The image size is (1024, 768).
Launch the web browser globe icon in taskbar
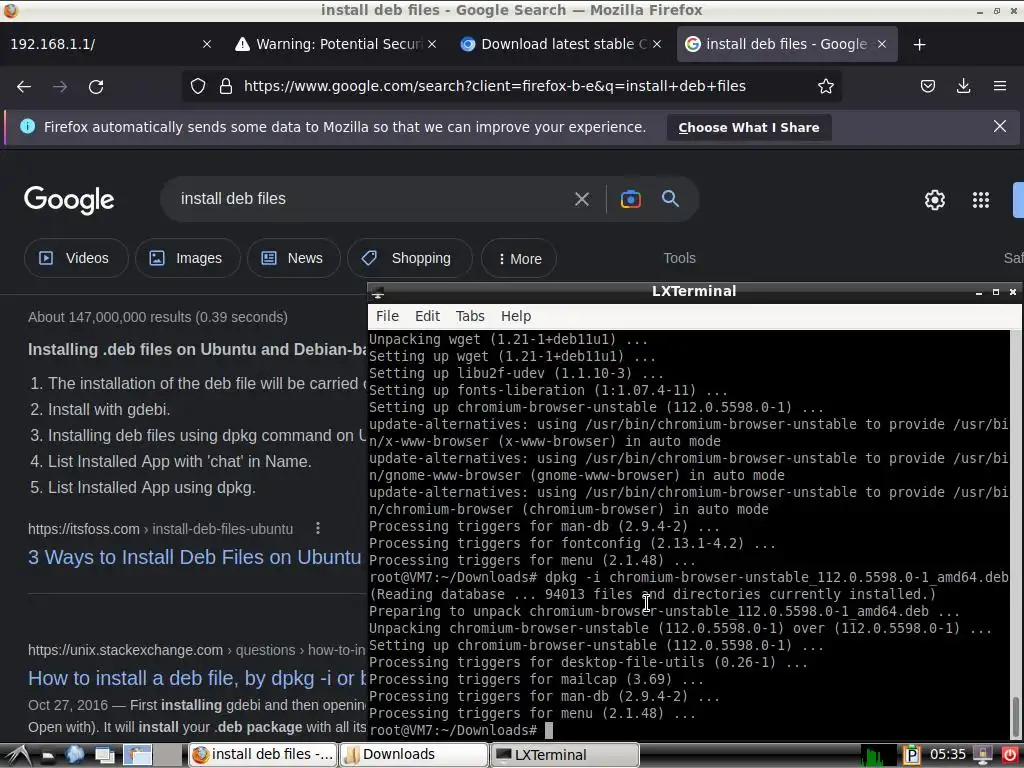[75, 755]
